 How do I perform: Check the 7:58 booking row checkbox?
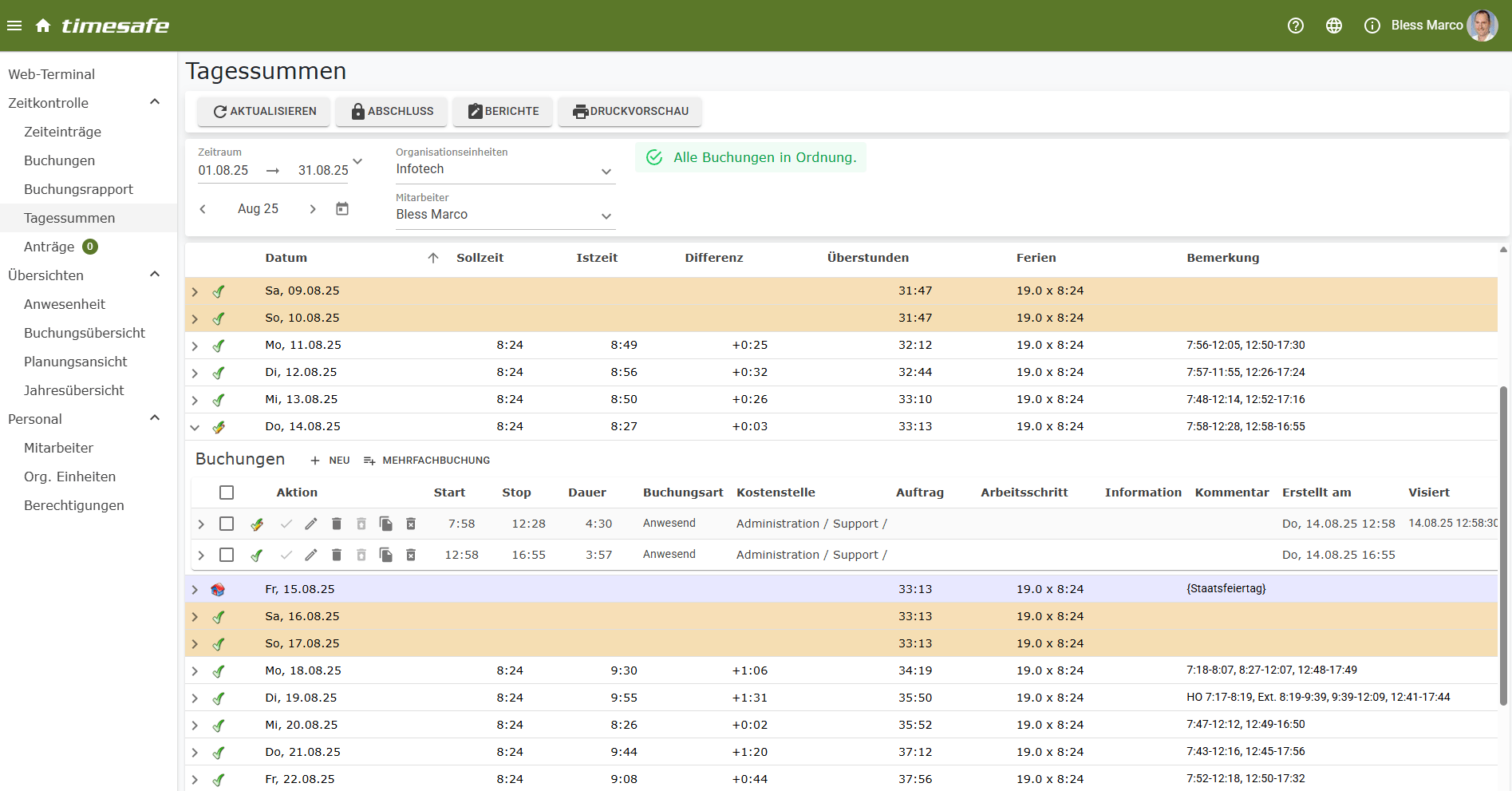[227, 524]
